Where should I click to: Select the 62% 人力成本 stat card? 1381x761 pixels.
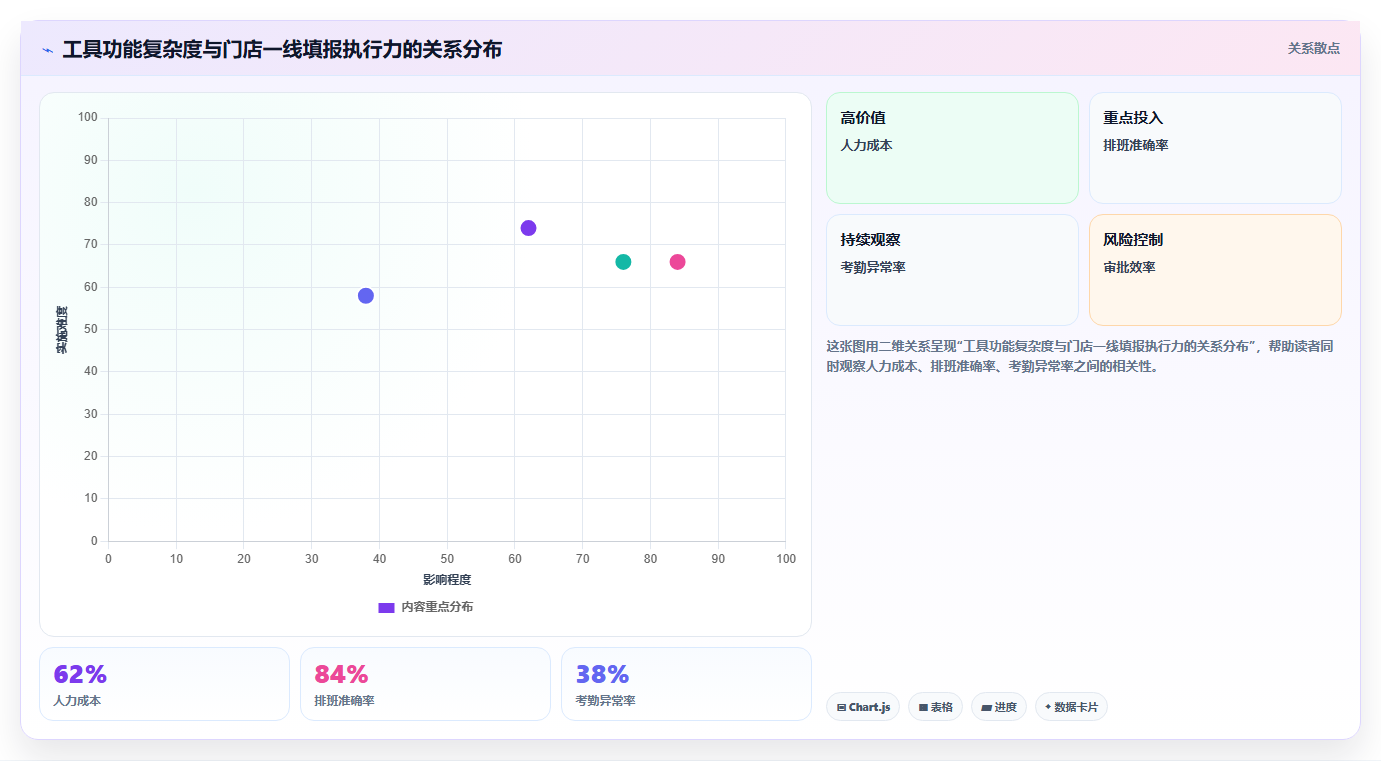164,684
